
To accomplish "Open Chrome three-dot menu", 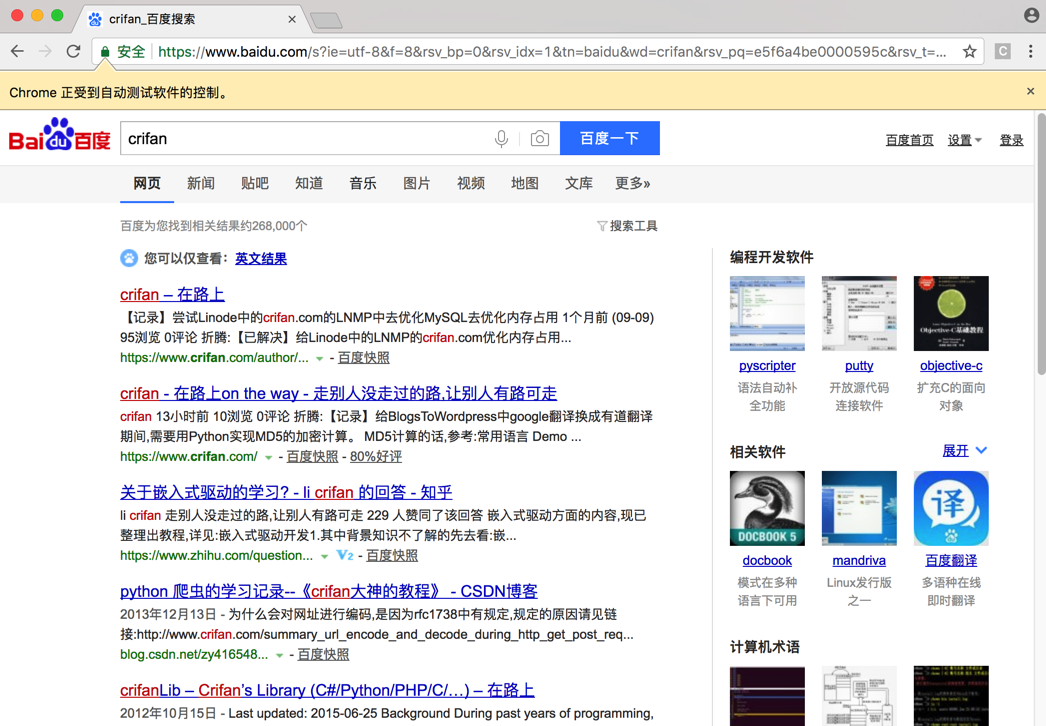I will coord(1031,51).
